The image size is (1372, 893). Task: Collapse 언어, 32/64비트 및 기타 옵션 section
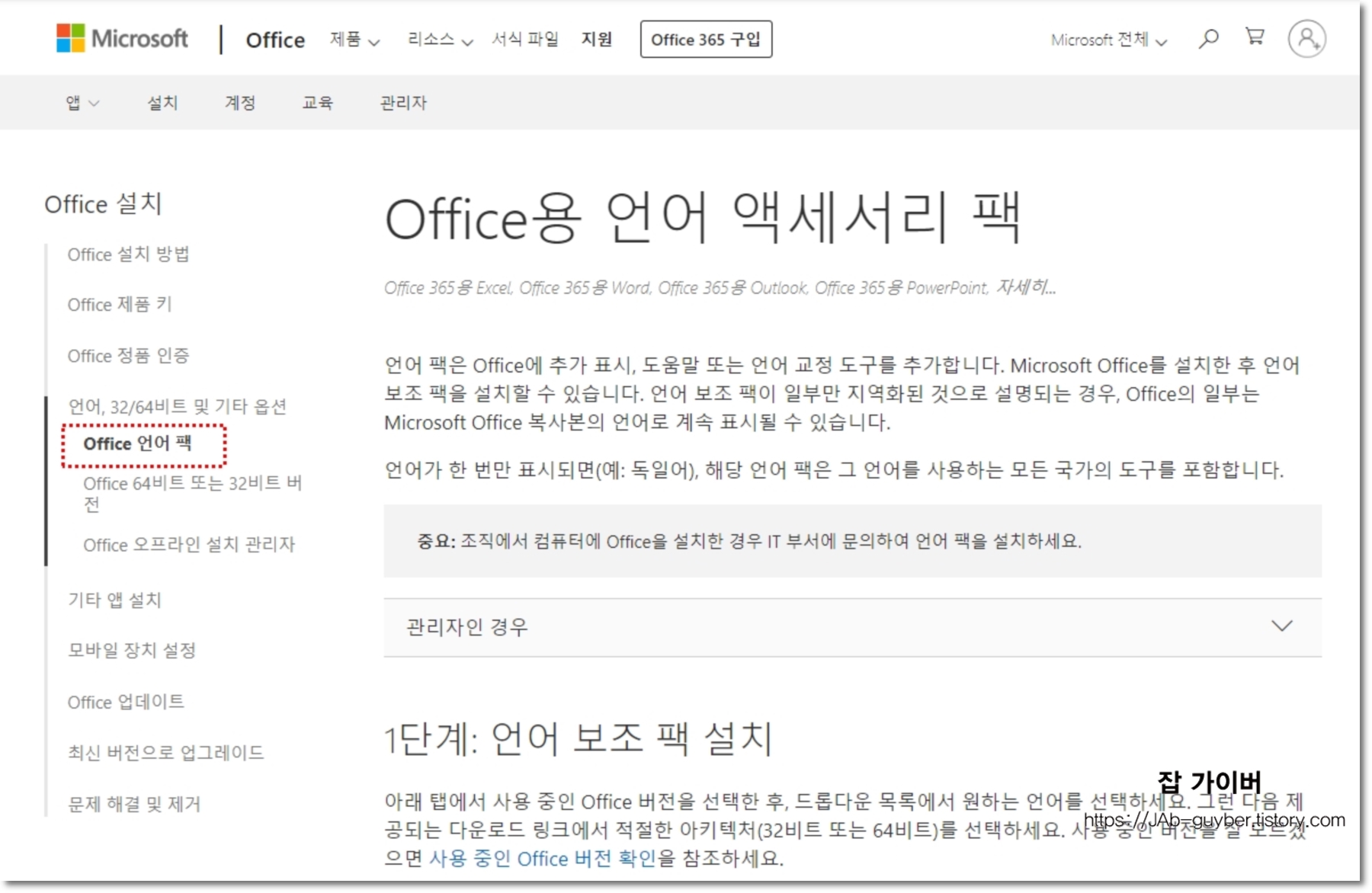pyautogui.click(x=178, y=407)
